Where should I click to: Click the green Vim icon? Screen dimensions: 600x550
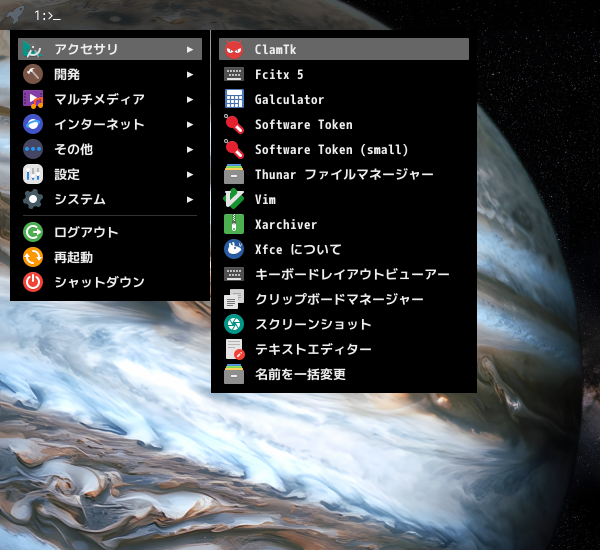point(234,199)
